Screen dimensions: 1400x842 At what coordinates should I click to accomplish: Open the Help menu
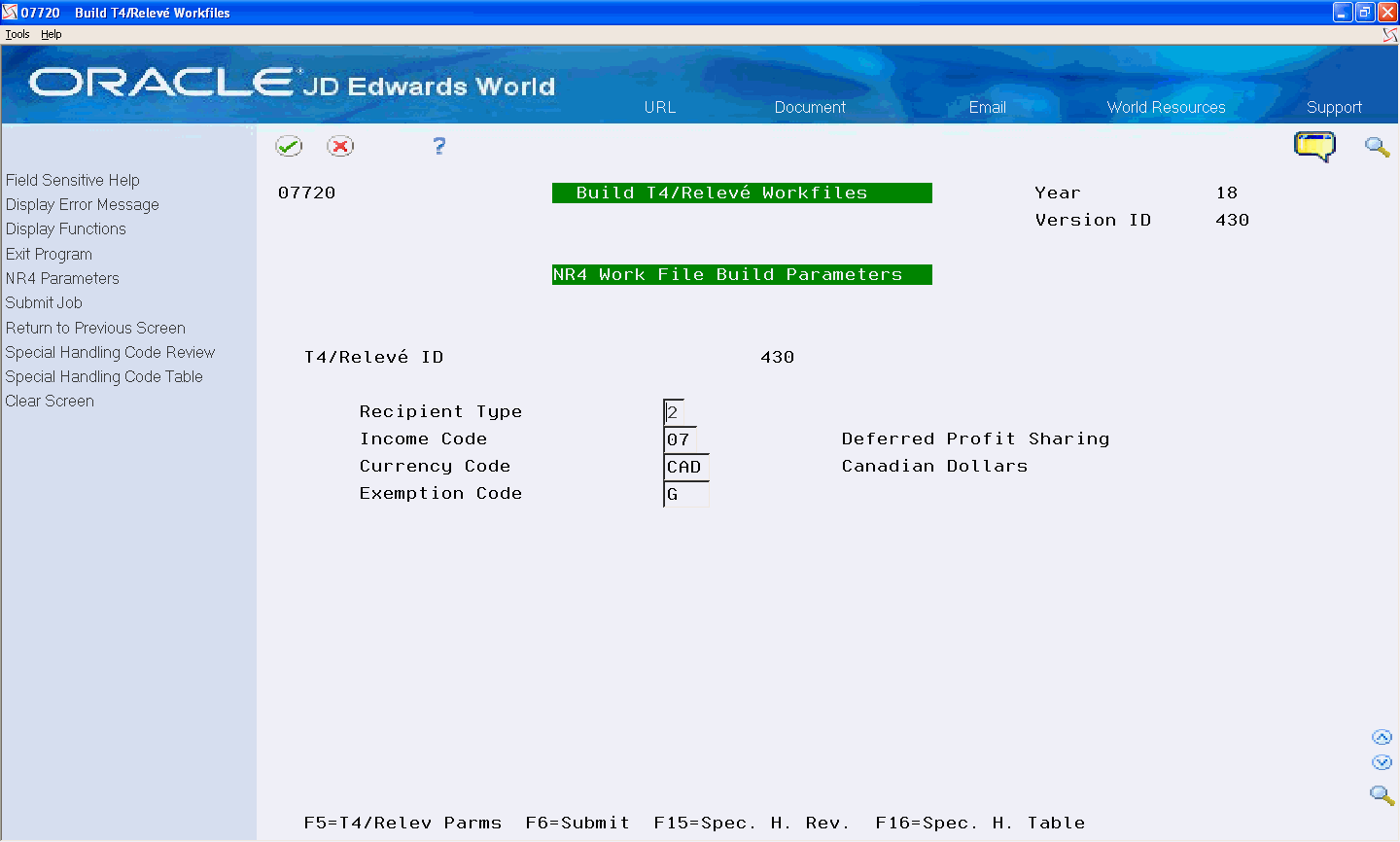point(51,33)
